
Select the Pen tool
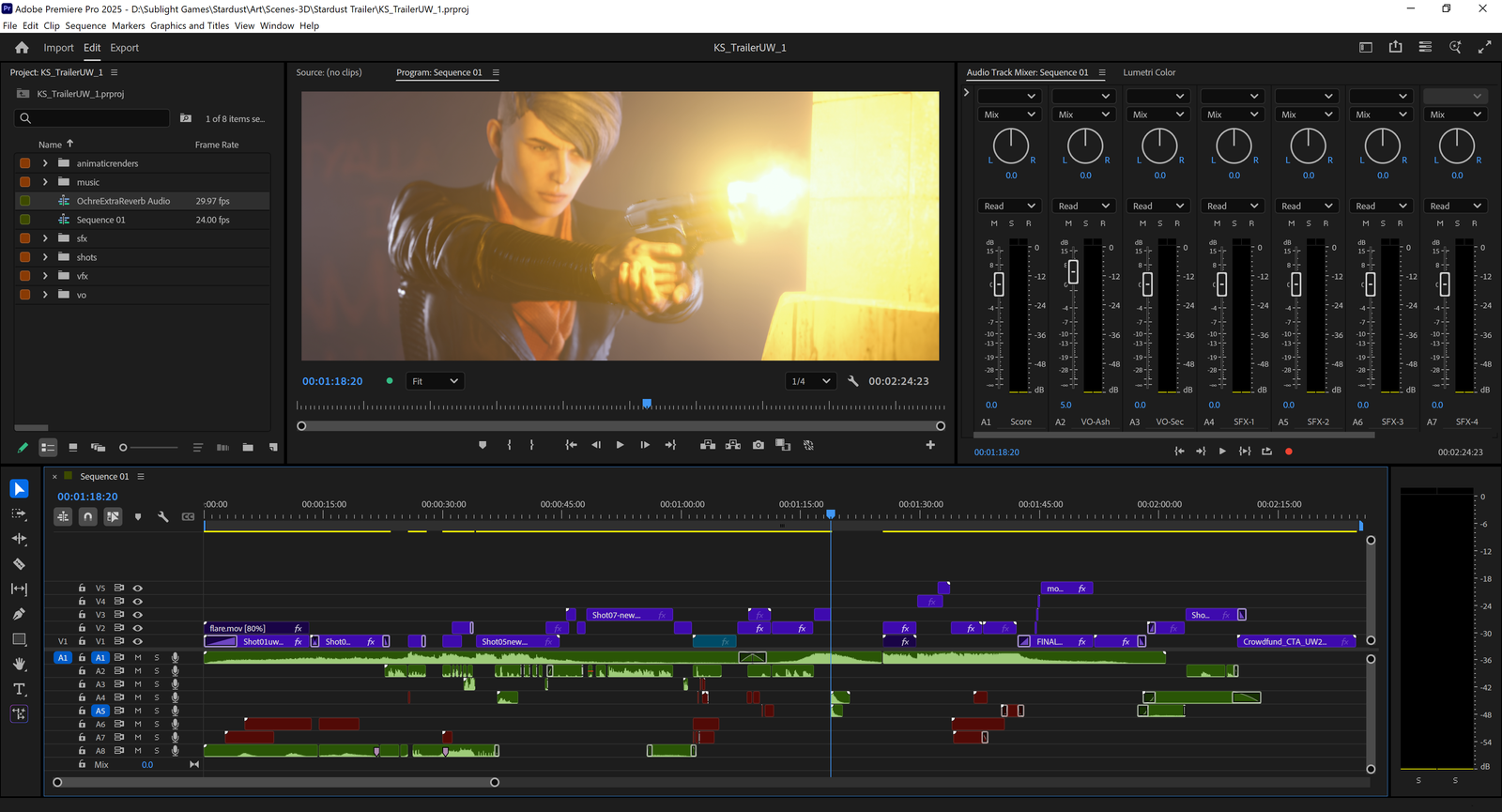19,614
